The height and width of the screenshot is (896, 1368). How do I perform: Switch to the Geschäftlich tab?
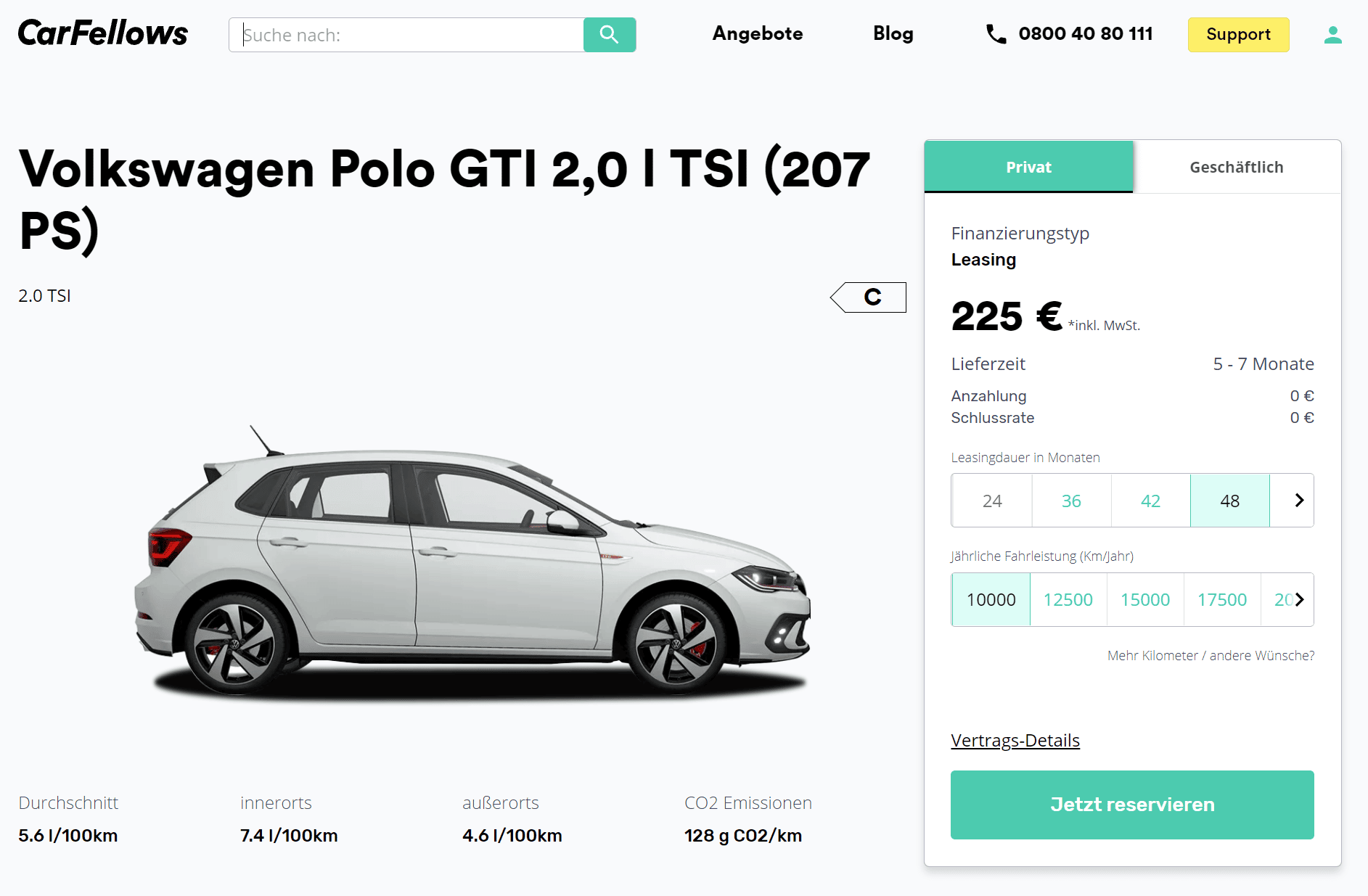coord(1237,167)
